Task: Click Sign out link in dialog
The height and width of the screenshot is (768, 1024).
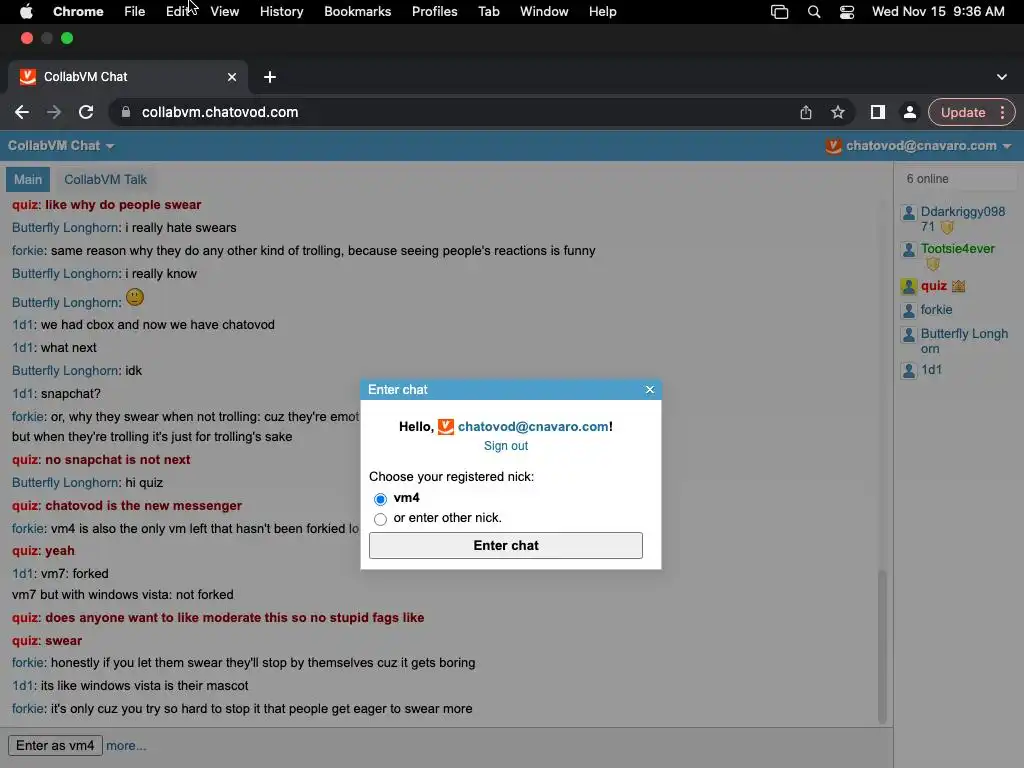Action: tap(505, 446)
